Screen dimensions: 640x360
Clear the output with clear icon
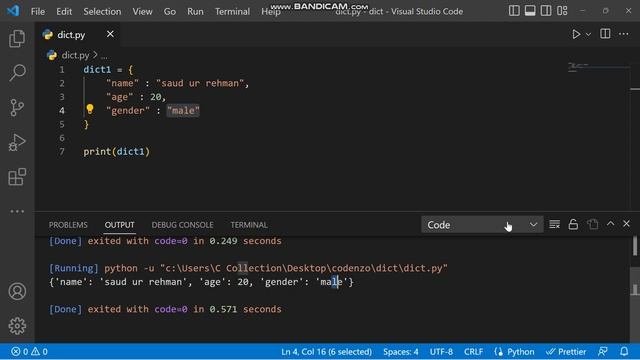pos(554,224)
